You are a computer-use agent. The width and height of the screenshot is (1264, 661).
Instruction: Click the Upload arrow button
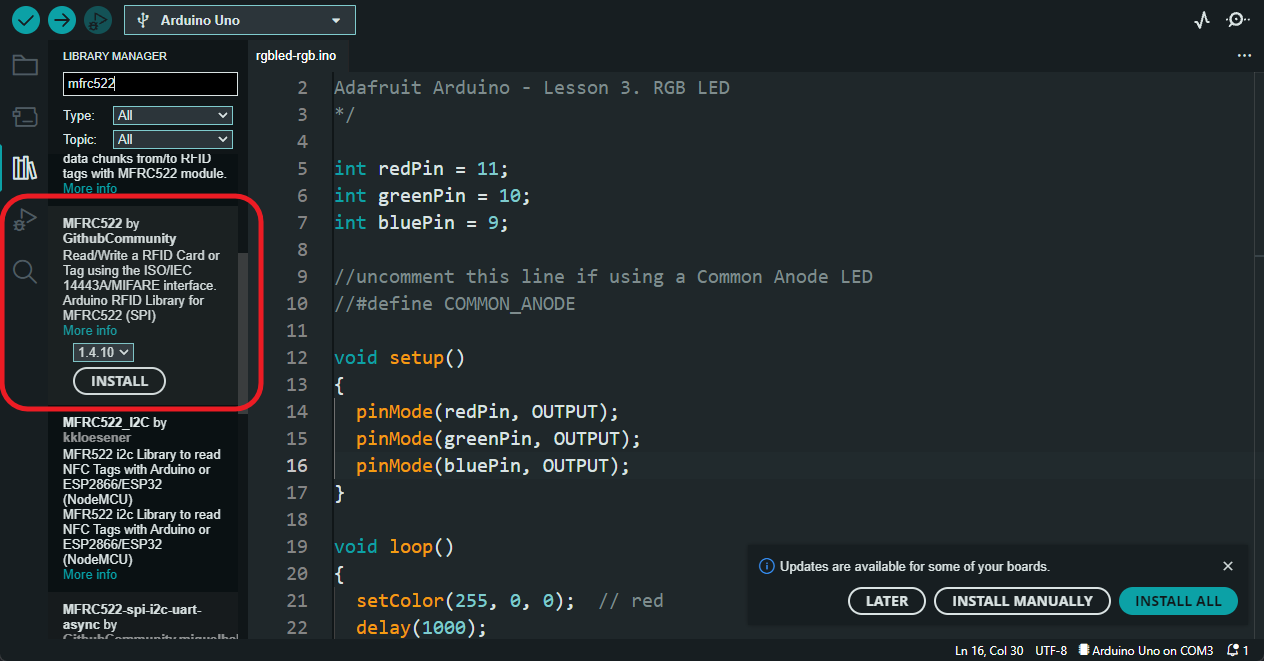tap(62, 19)
